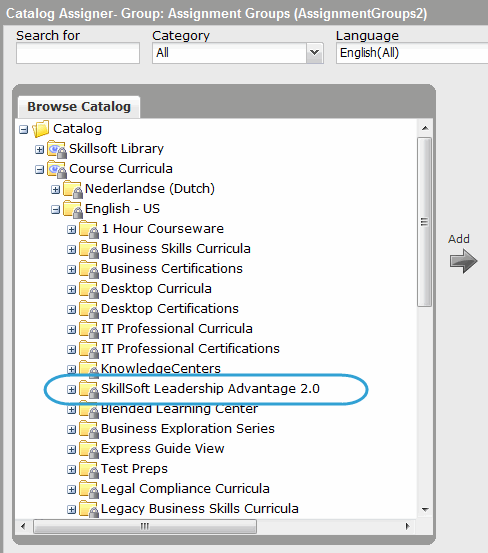Expand SkillSoft Leadership Advantage 2.0 node
Image resolution: width=488 pixels, height=553 pixels.
point(72,390)
